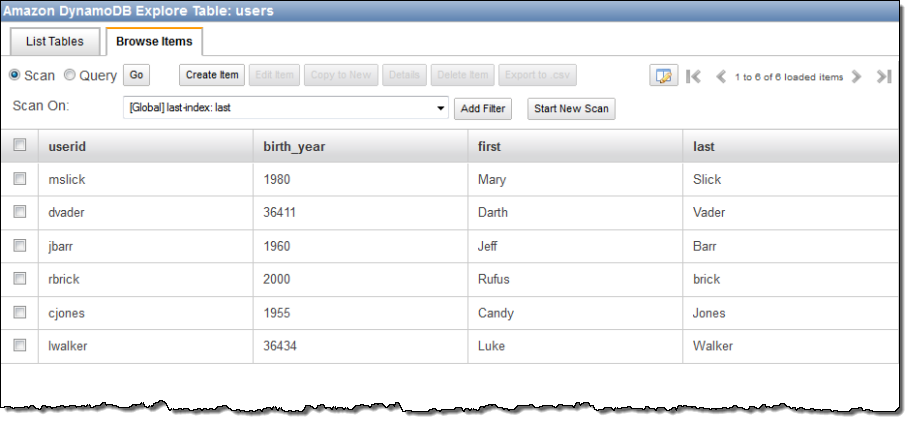Jump to the first page of items

(x=693, y=77)
